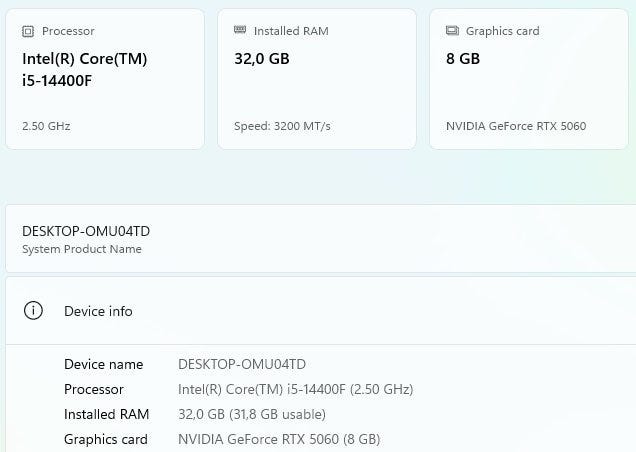The image size is (636, 452).
Task: Click the 'Installed RAM' label in top card
Action: [x=291, y=31]
